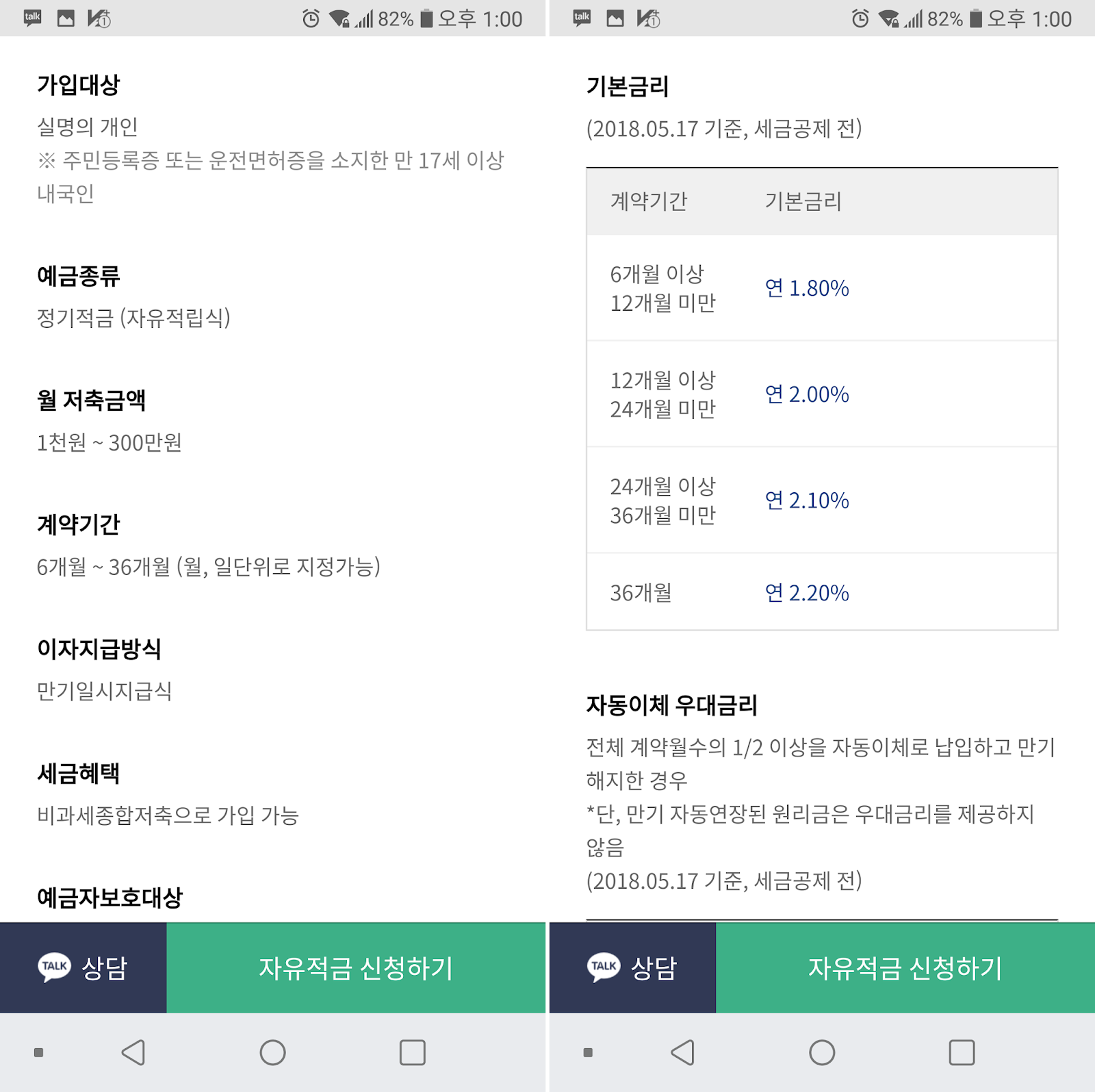Select the 연 1.80% interest rate row

click(822, 288)
